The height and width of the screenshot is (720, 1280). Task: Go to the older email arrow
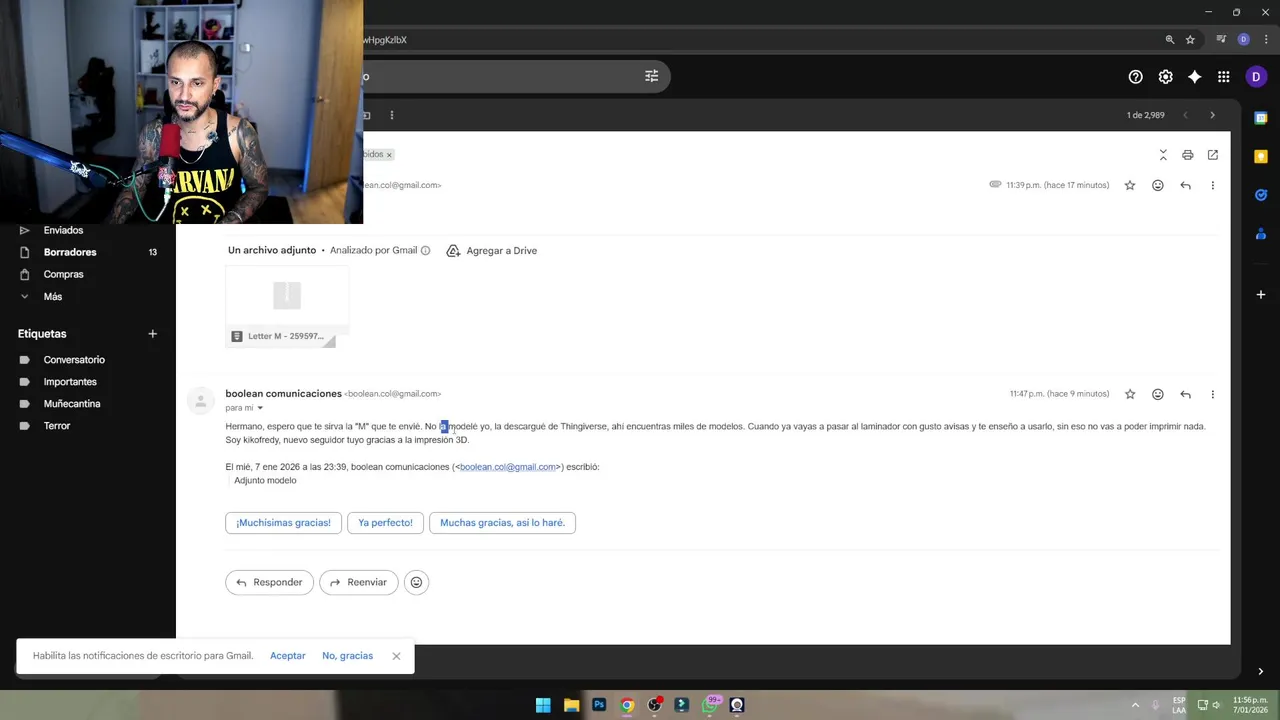(x=1212, y=115)
